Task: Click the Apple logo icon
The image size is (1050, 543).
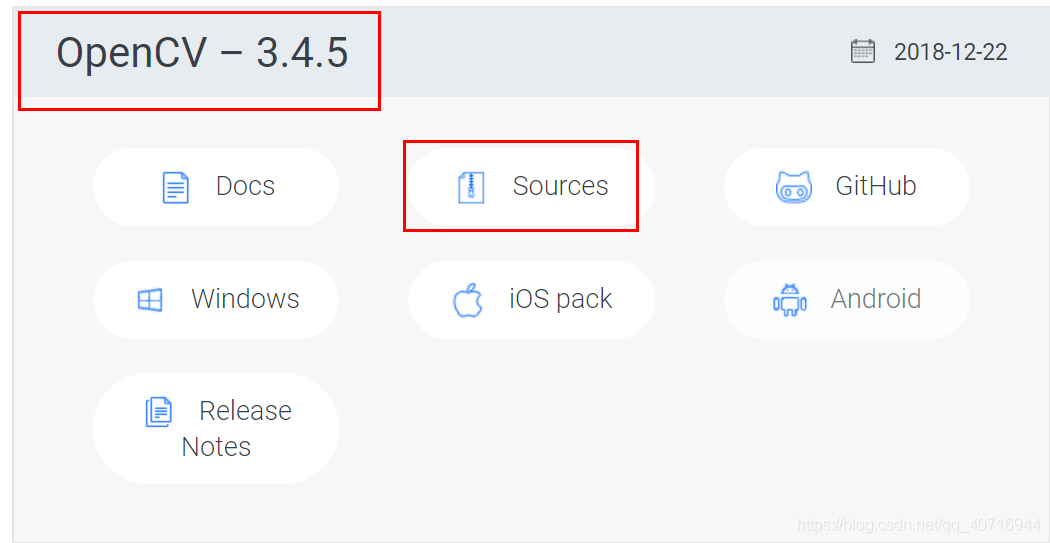Action: [x=468, y=299]
